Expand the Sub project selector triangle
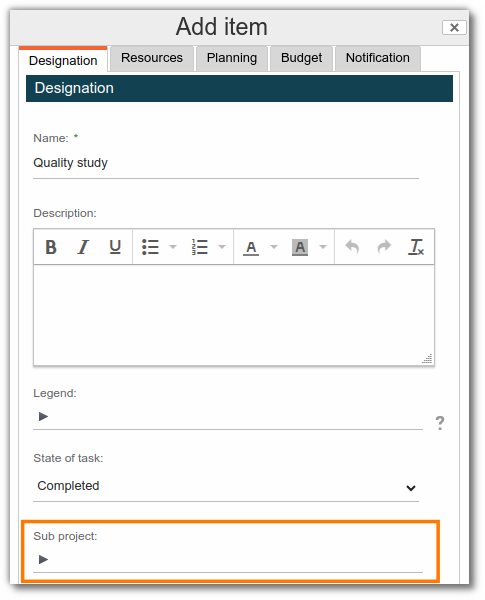This screenshot has width=485, height=600. click(x=44, y=559)
